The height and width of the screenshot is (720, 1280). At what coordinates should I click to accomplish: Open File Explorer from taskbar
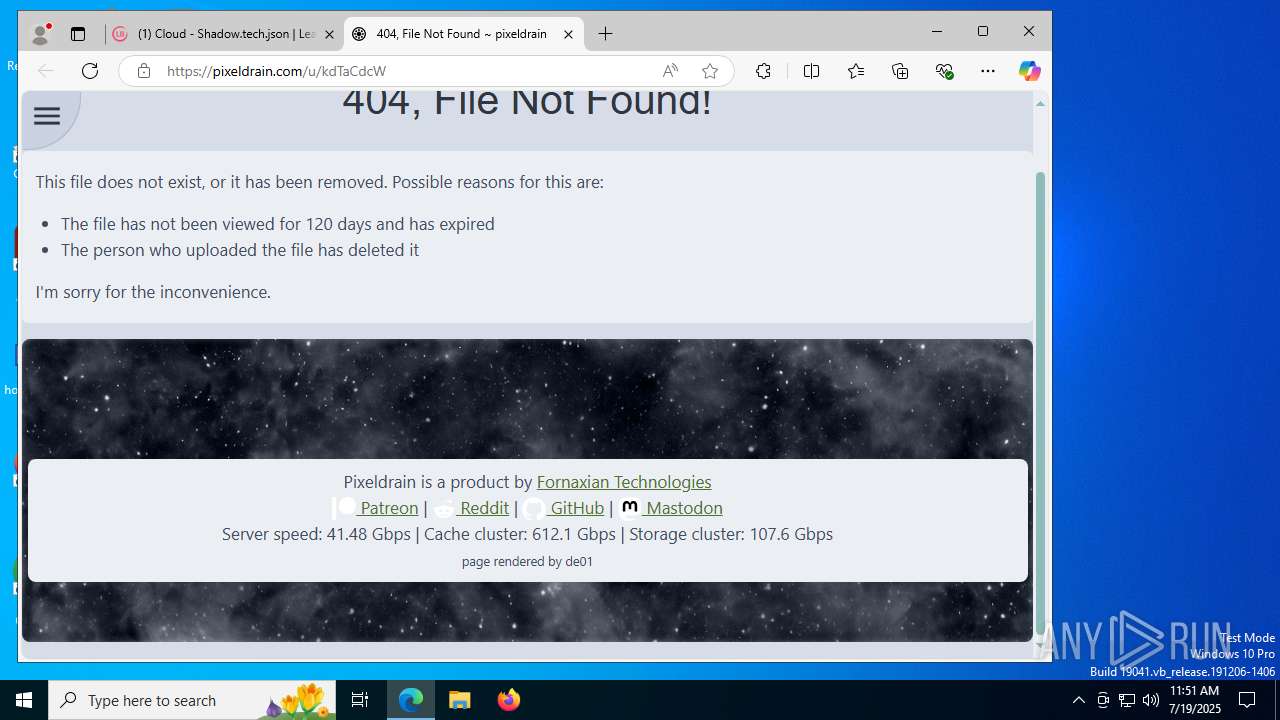pyautogui.click(x=460, y=700)
